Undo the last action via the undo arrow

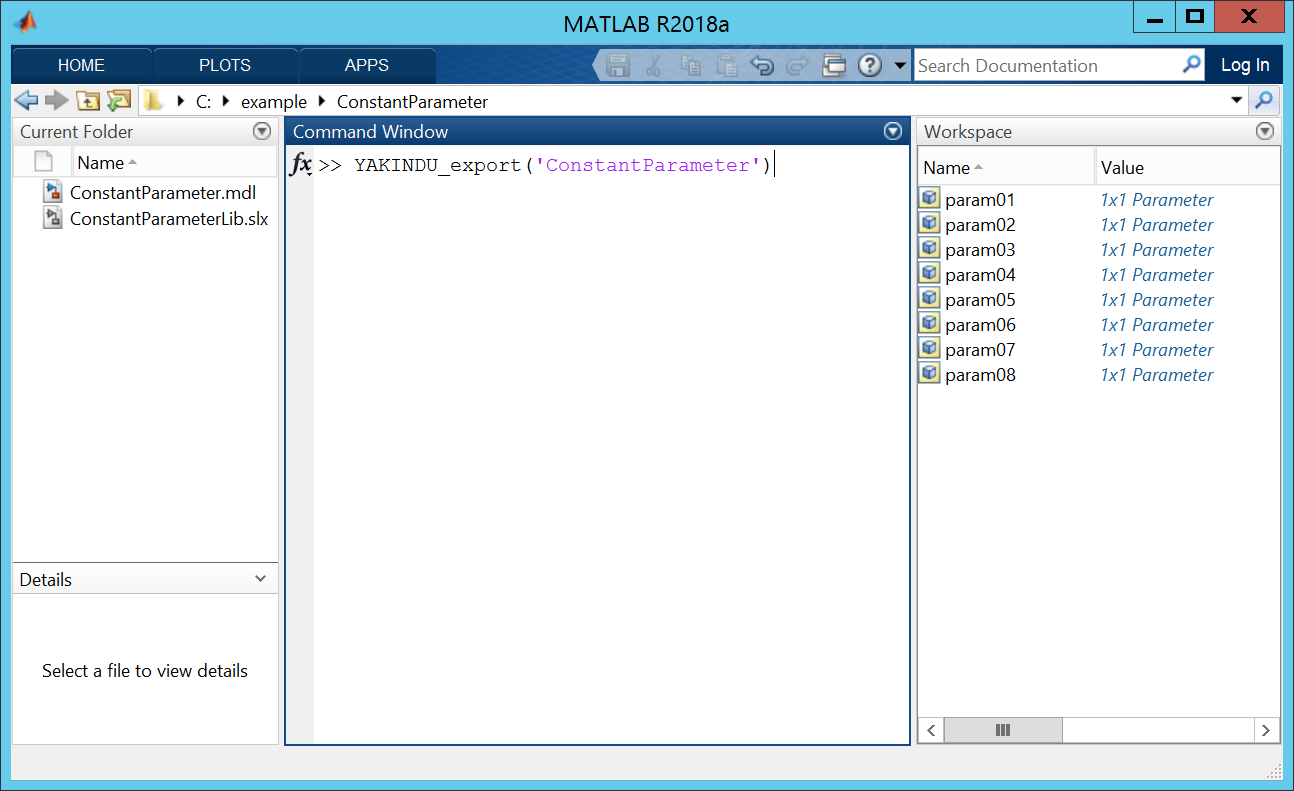pyautogui.click(x=762, y=65)
